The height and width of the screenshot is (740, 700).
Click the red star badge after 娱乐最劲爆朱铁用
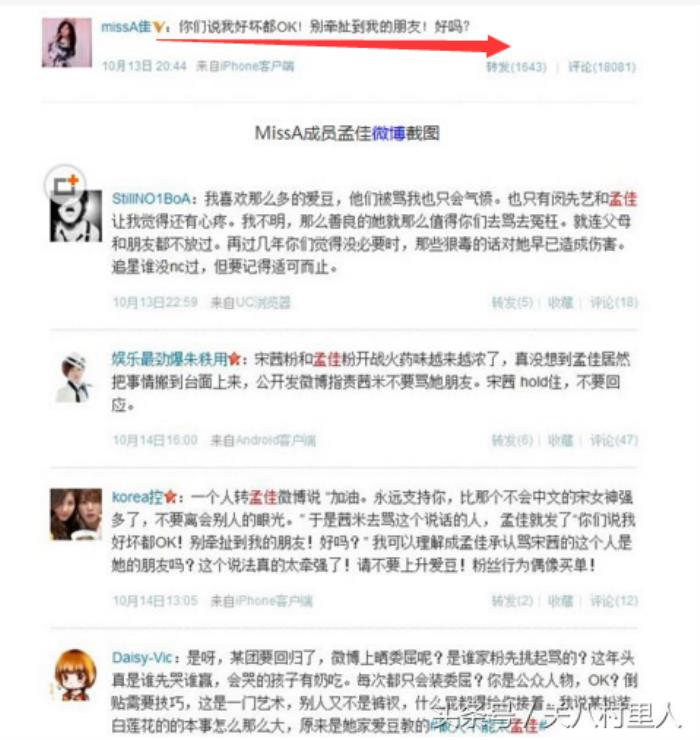click(x=234, y=360)
